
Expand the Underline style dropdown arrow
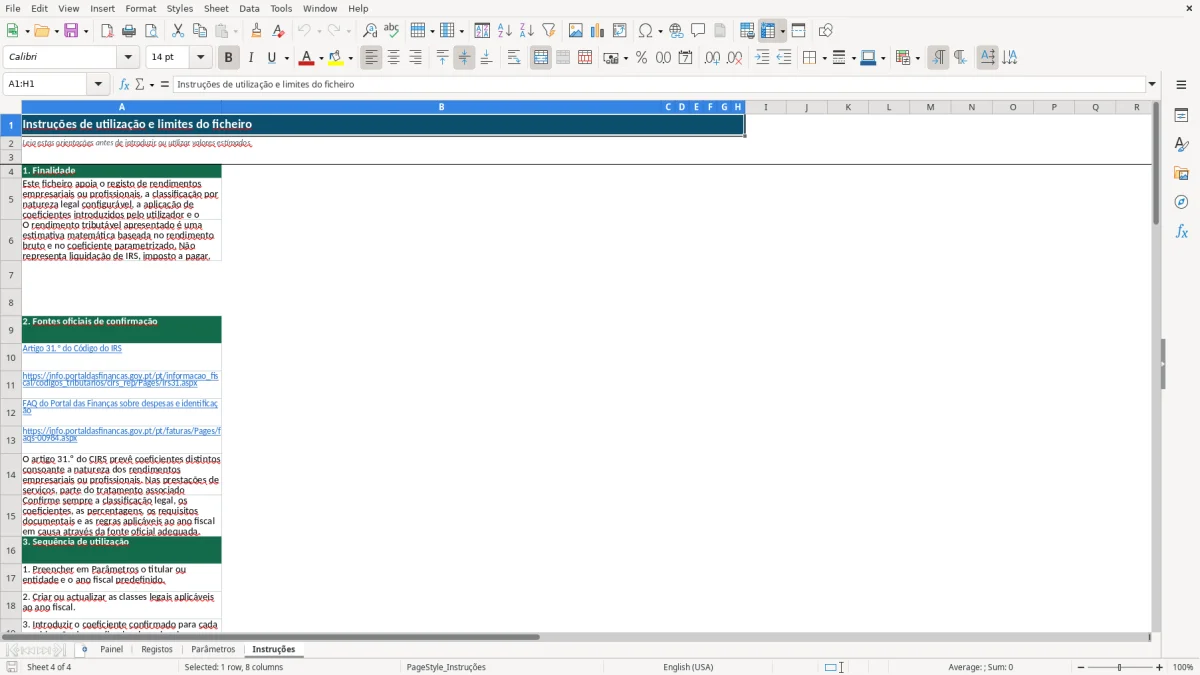click(x=286, y=58)
